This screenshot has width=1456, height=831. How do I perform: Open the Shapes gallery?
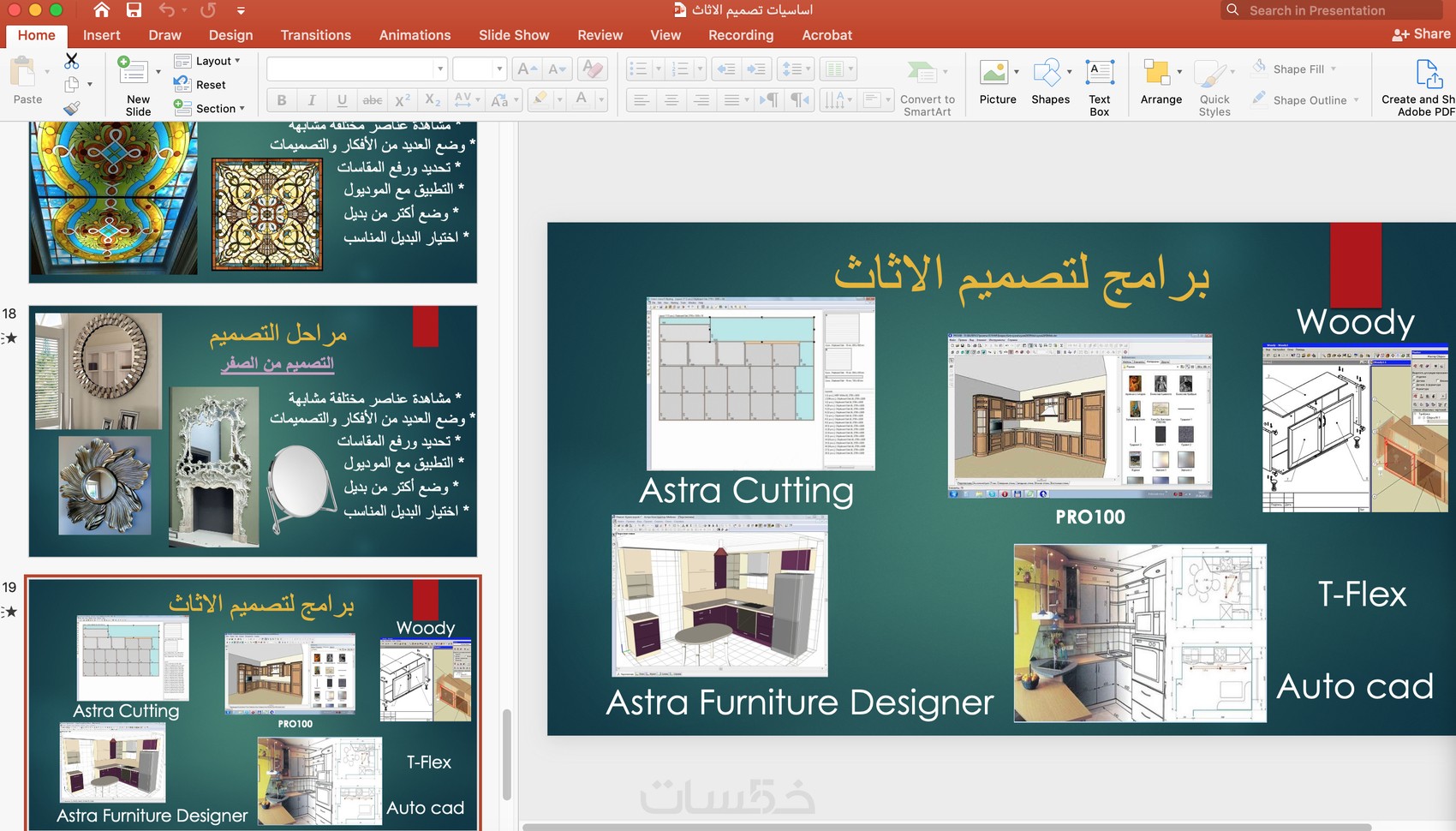[x=1050, y=81]
